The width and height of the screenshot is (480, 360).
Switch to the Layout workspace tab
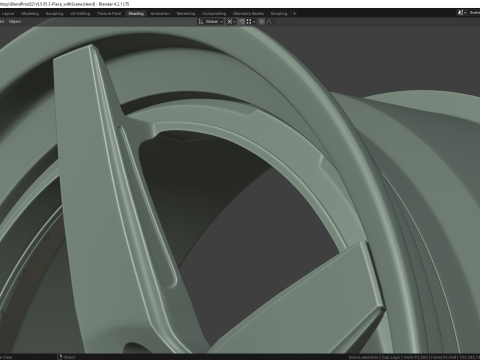pos(8,14)
